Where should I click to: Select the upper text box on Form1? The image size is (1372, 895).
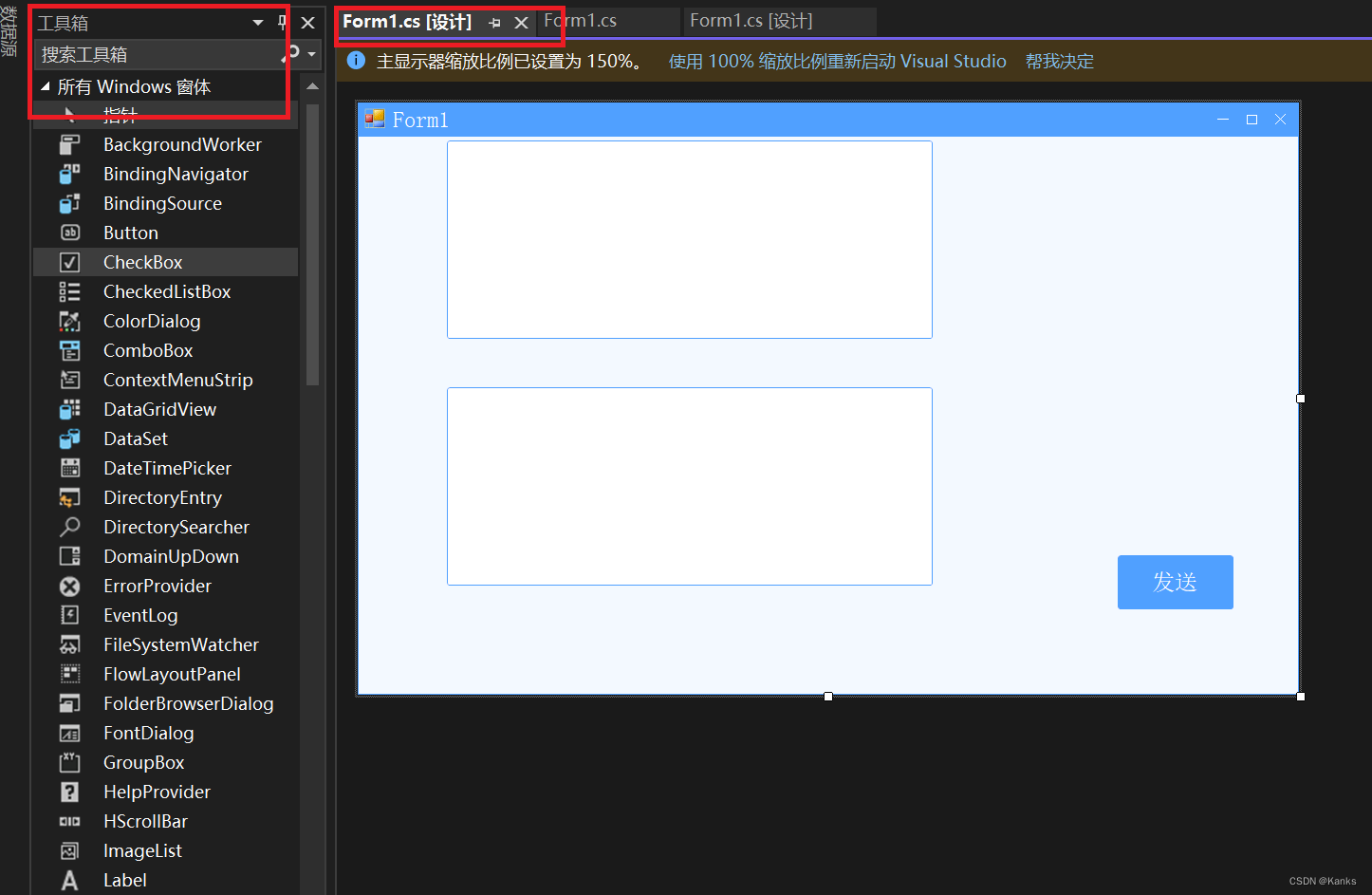(x=690, y=239)
